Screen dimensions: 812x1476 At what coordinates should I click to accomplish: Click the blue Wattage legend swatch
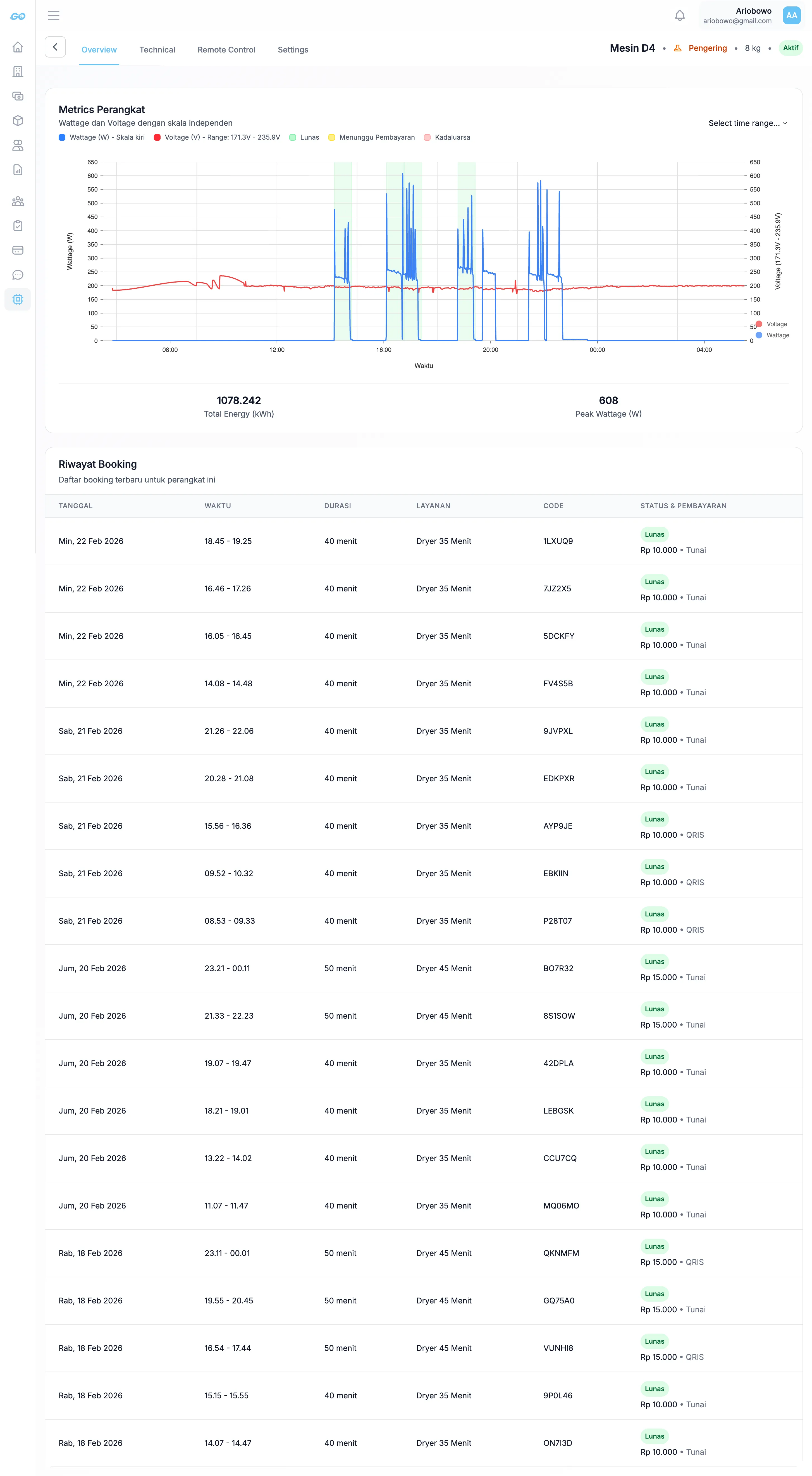[62, 137]
